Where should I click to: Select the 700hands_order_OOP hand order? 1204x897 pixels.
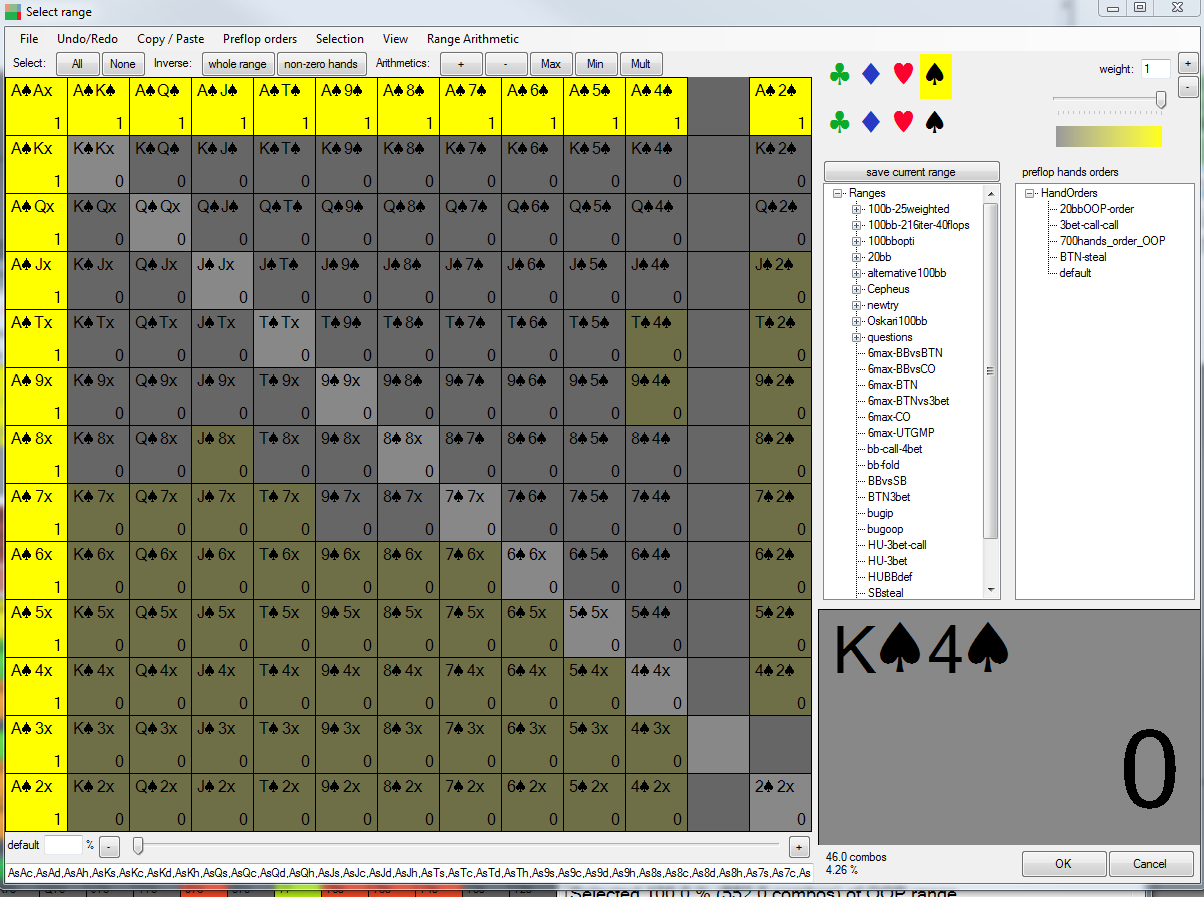click(x=1112, y=241)
